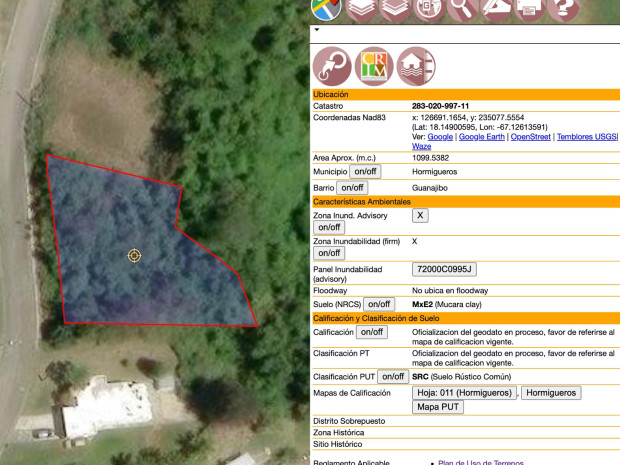Open the Waze link

pyautogui.click(x=422, y=146)
